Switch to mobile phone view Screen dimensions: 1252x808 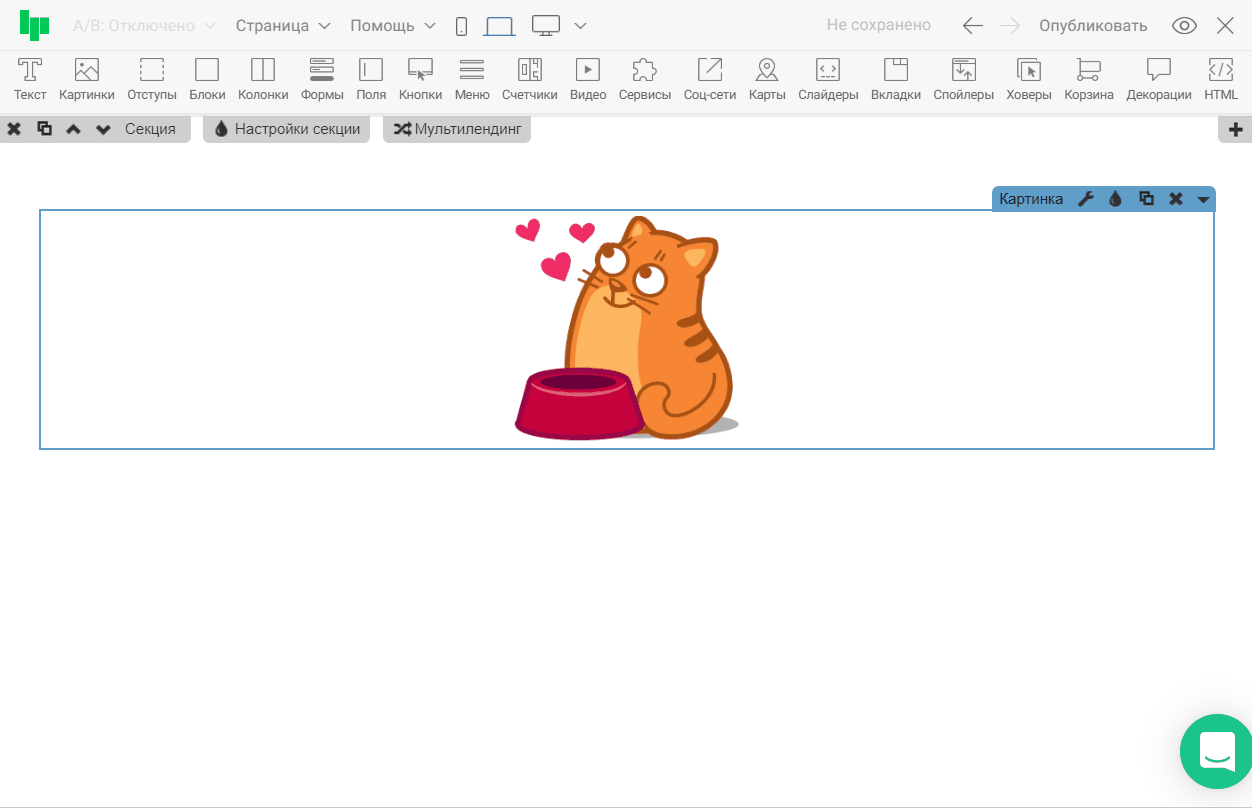(x=461, y=26)
